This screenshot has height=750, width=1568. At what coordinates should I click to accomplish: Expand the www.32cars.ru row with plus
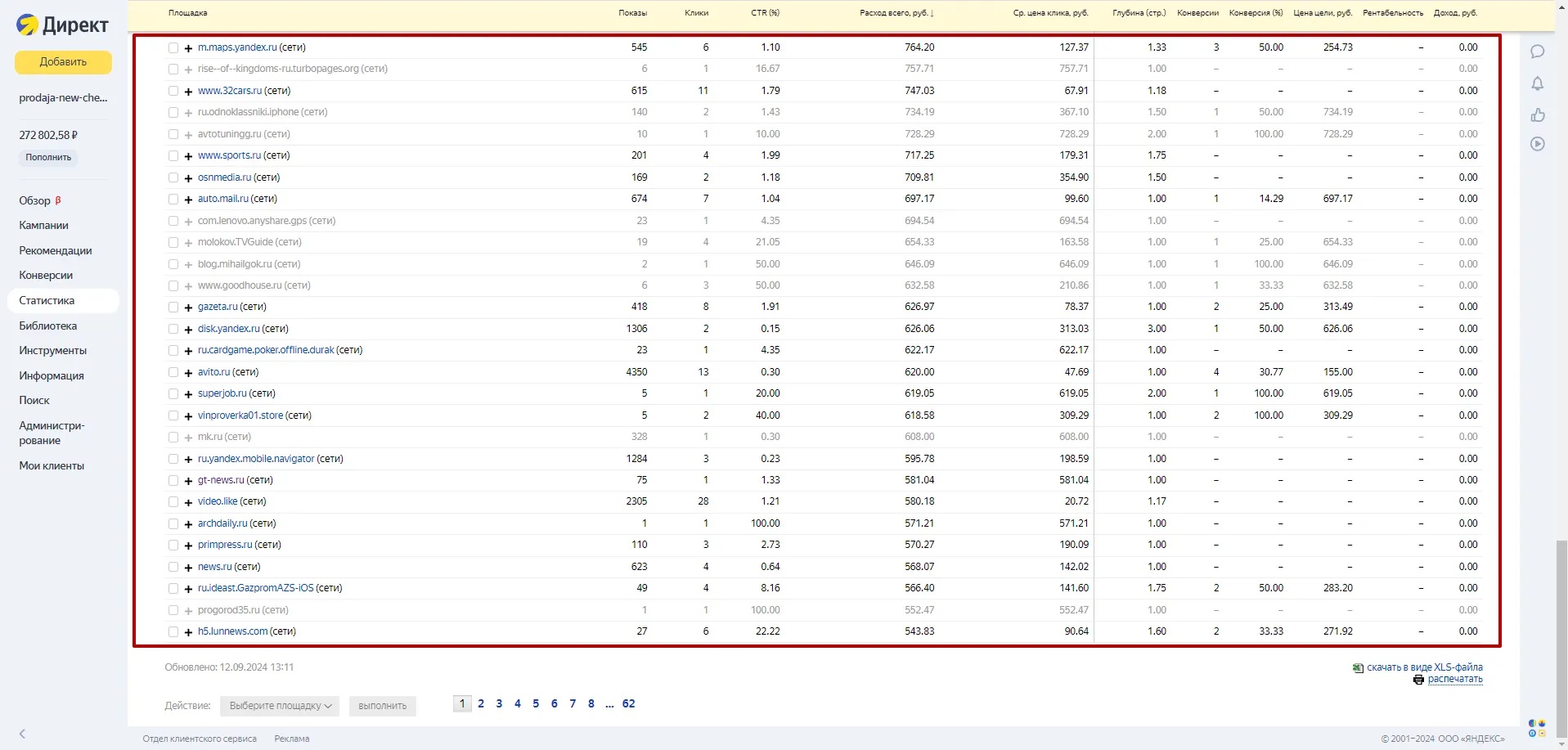[188, 92]
